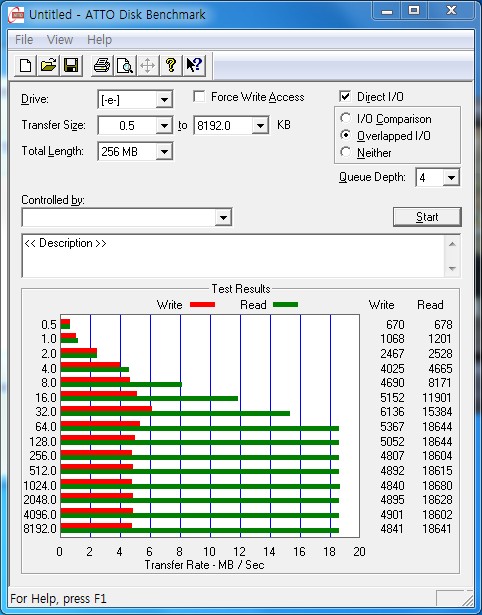Click the write value 4025

pos(392,369)
